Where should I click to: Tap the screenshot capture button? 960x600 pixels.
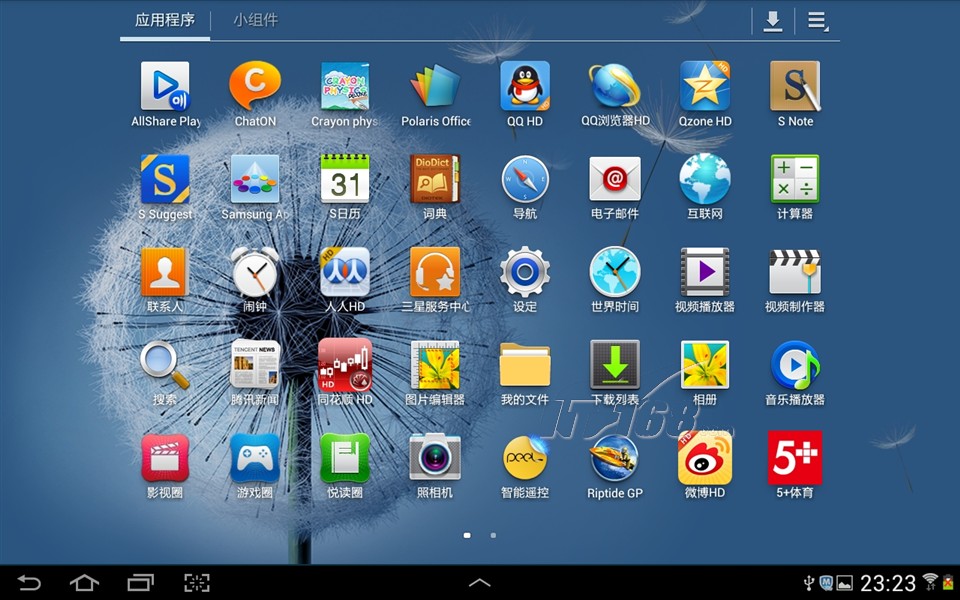(x=197, y=582)
